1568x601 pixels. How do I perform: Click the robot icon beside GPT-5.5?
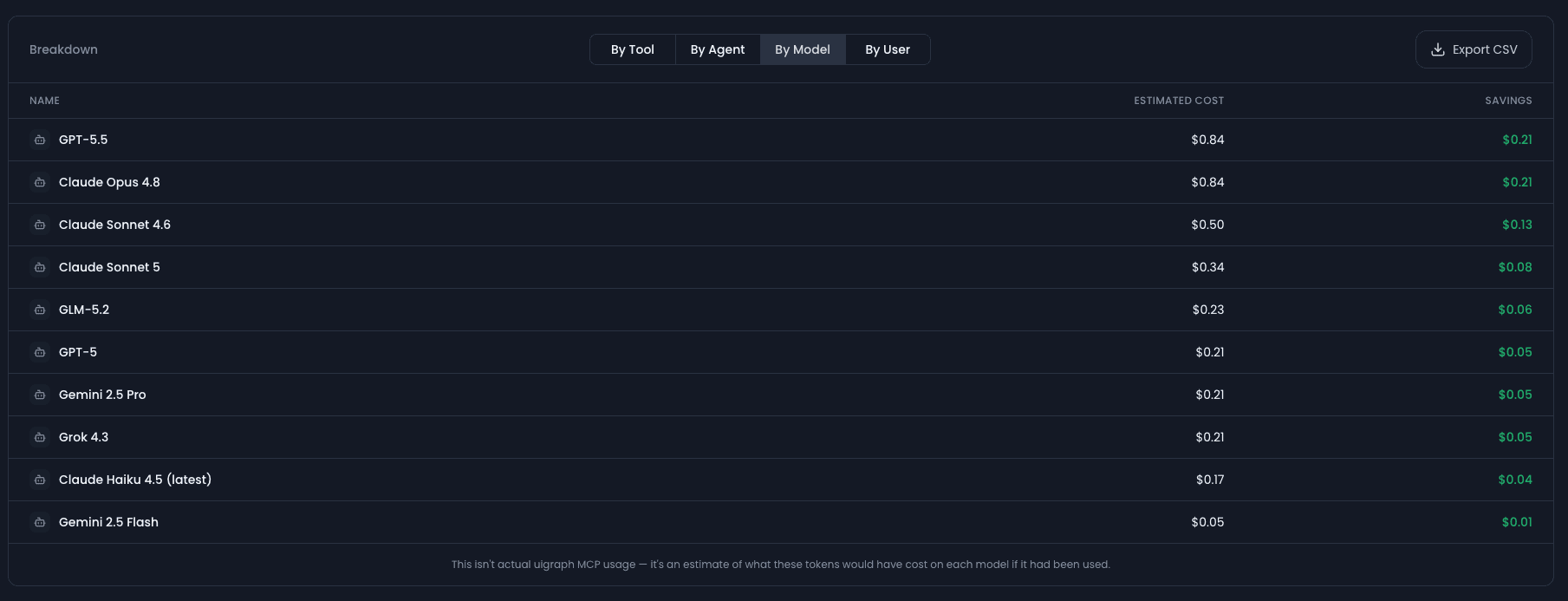[x=40, y=140]
